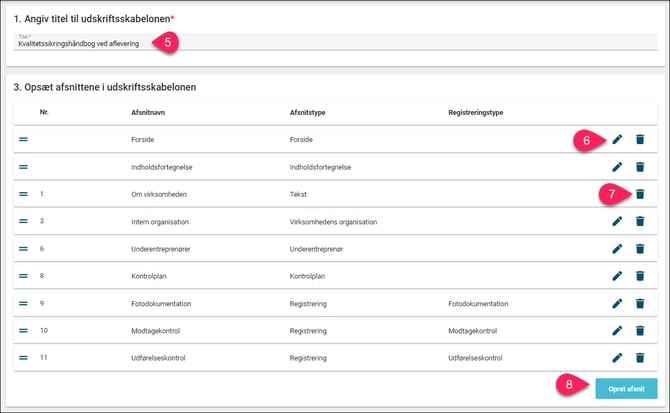Screen dimensions: 670x413
Task: Edit the Kontrolplan section
Action: (x=617, y=275)
